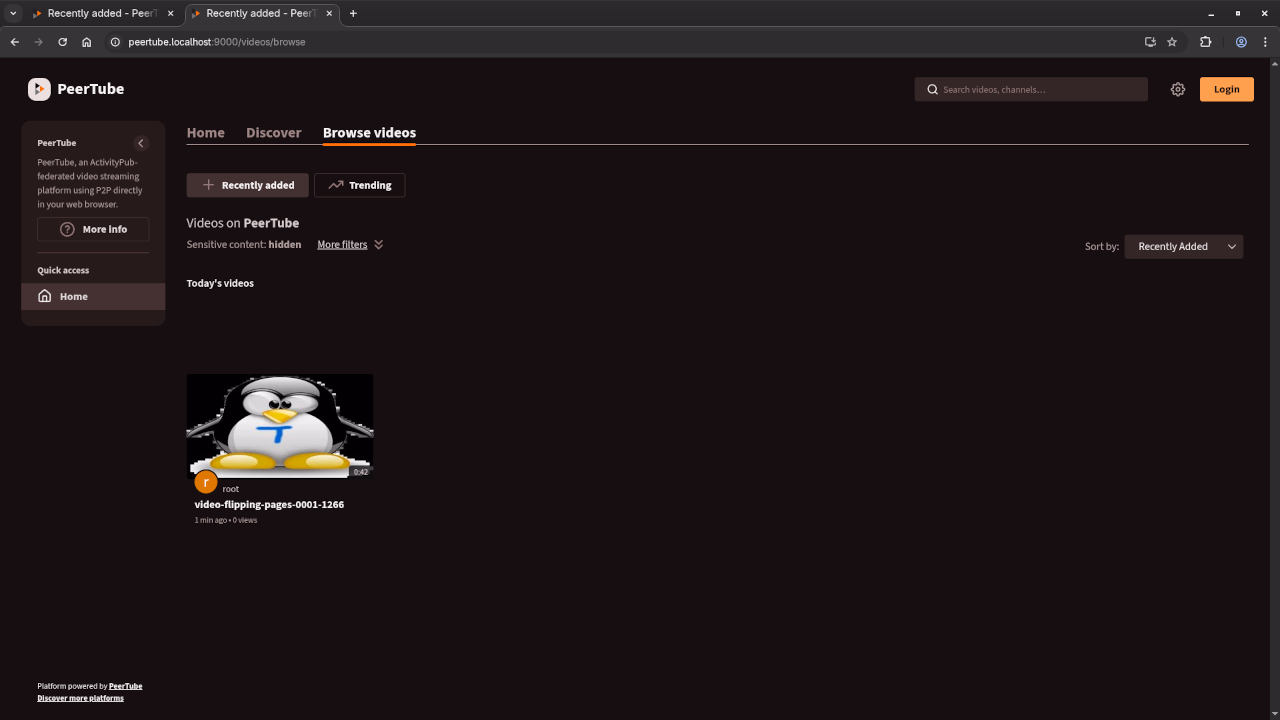Click the 1 min ago • 0 views text
This screenshot has width=1280, height=720.
pyautogui.click(x=226, y=520)
